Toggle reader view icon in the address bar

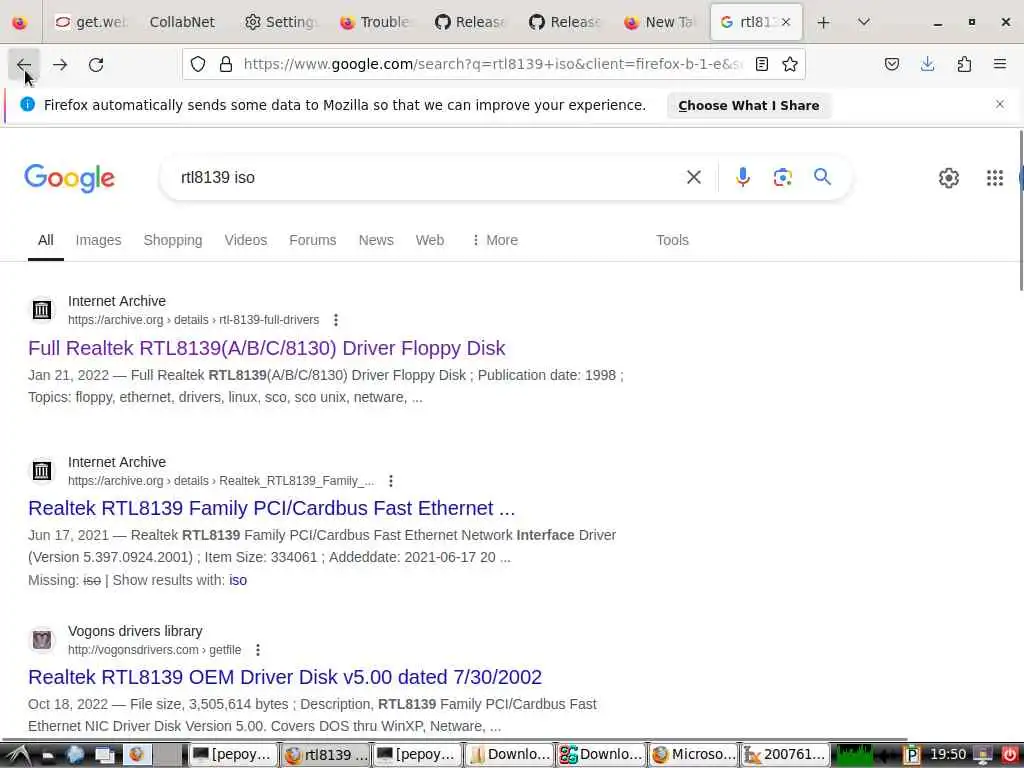pos(761,64)
